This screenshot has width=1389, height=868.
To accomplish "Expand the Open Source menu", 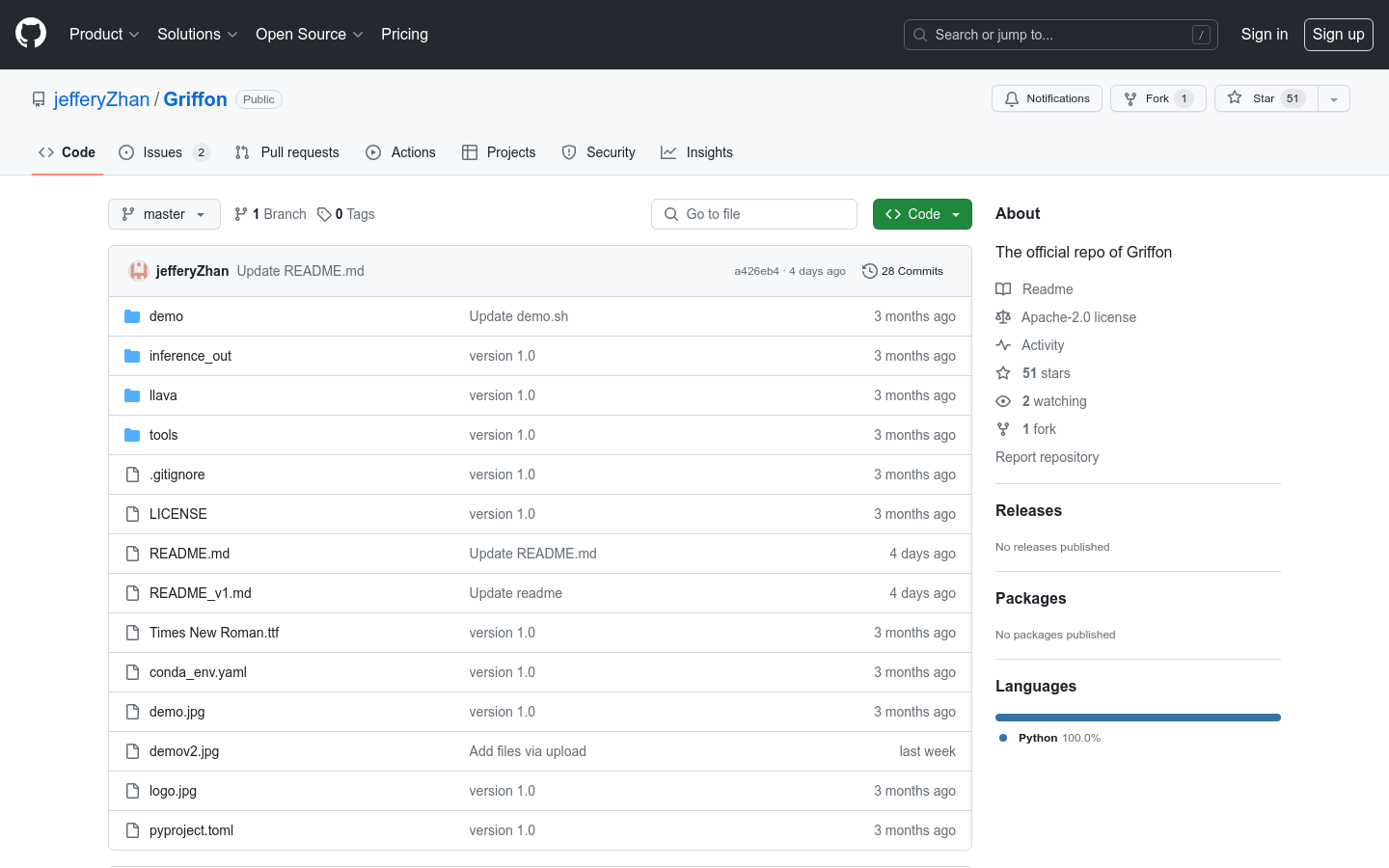I will coord(309,34).
